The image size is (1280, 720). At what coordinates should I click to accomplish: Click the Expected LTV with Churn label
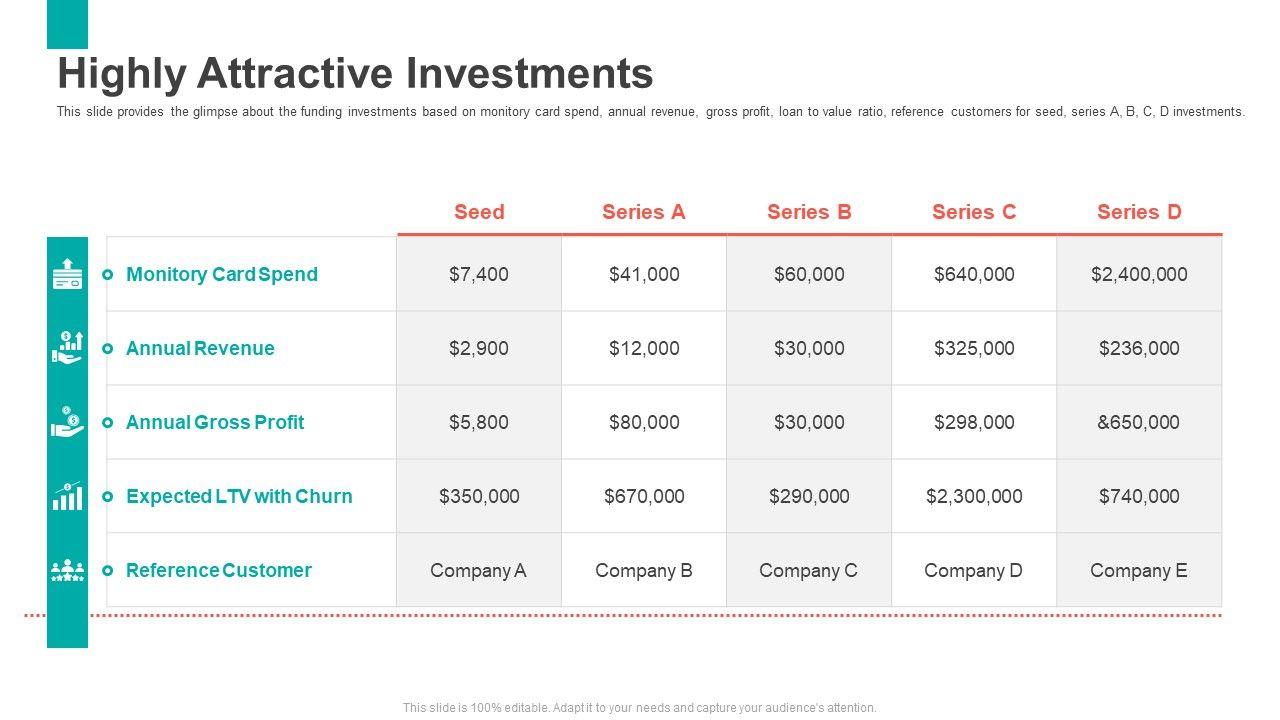tap(239, 496)
